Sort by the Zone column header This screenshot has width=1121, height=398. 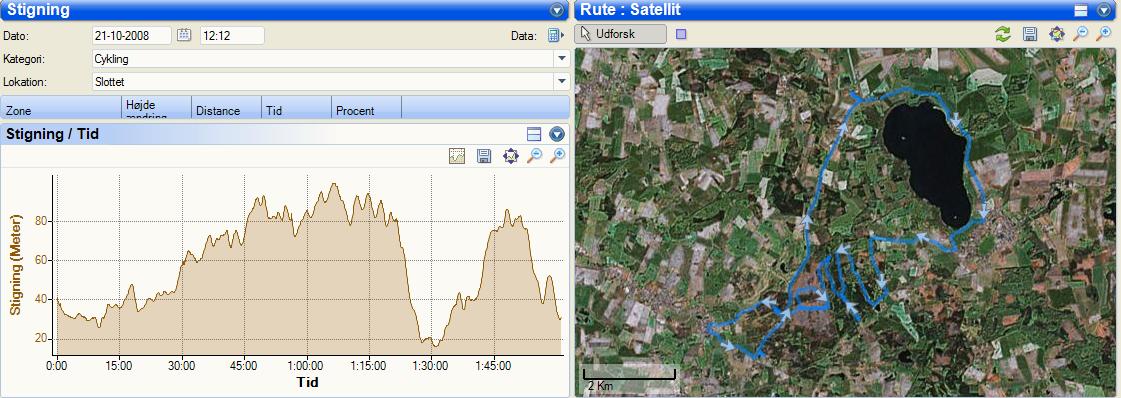61,108
